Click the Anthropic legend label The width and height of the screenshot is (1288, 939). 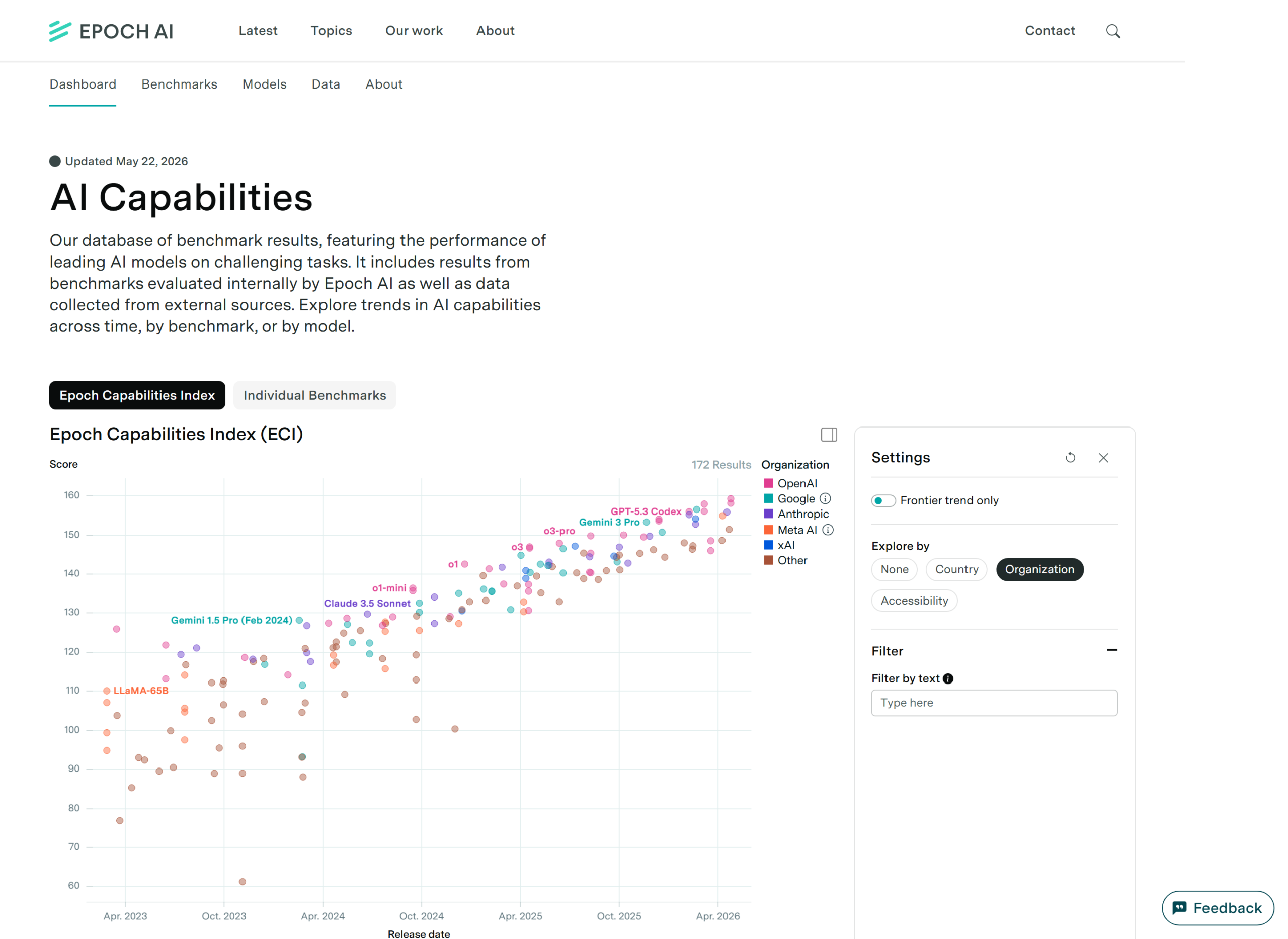point(803,514)
